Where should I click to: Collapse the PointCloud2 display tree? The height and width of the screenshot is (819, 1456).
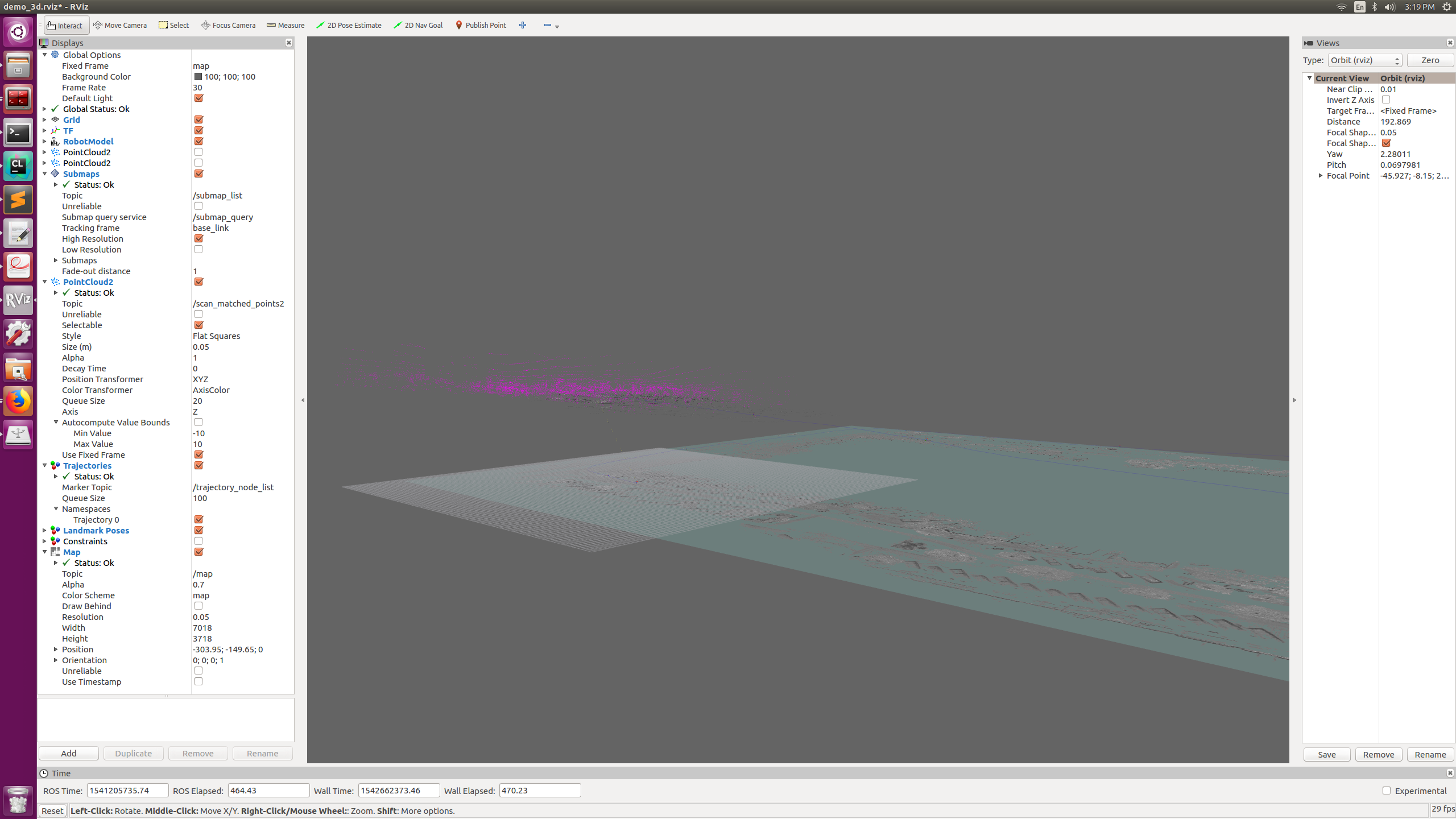pyautogui.click(x=44, y=282)
